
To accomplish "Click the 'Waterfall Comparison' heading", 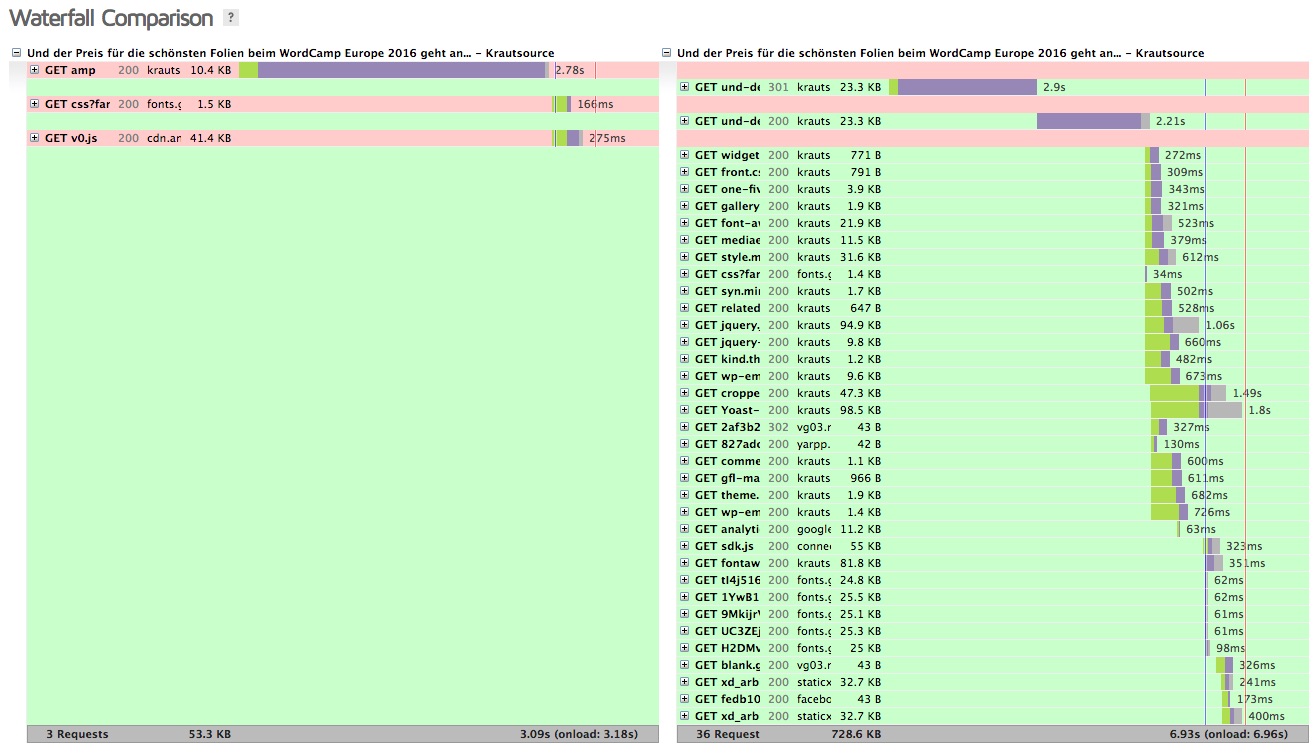I will point(111,18).
